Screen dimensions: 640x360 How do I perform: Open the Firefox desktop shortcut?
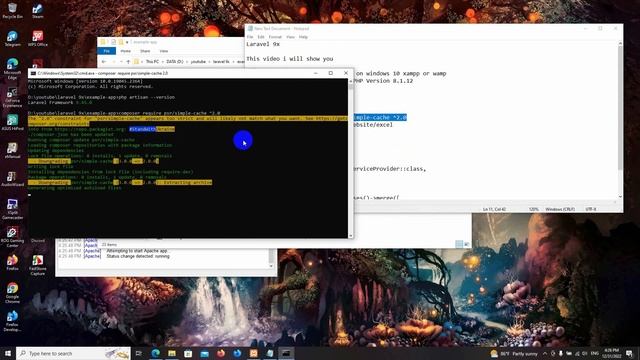[12, 262]
